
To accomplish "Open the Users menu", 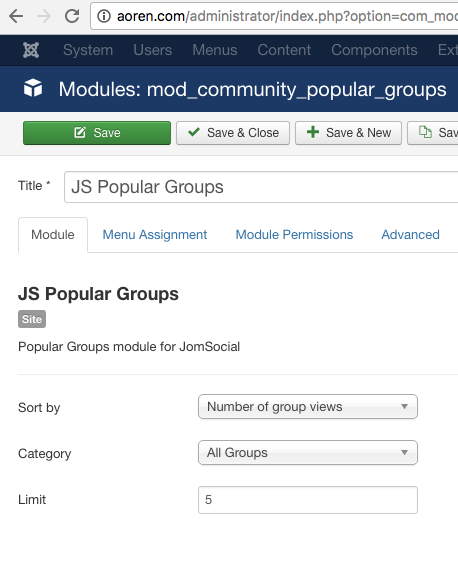I will 153,50.
